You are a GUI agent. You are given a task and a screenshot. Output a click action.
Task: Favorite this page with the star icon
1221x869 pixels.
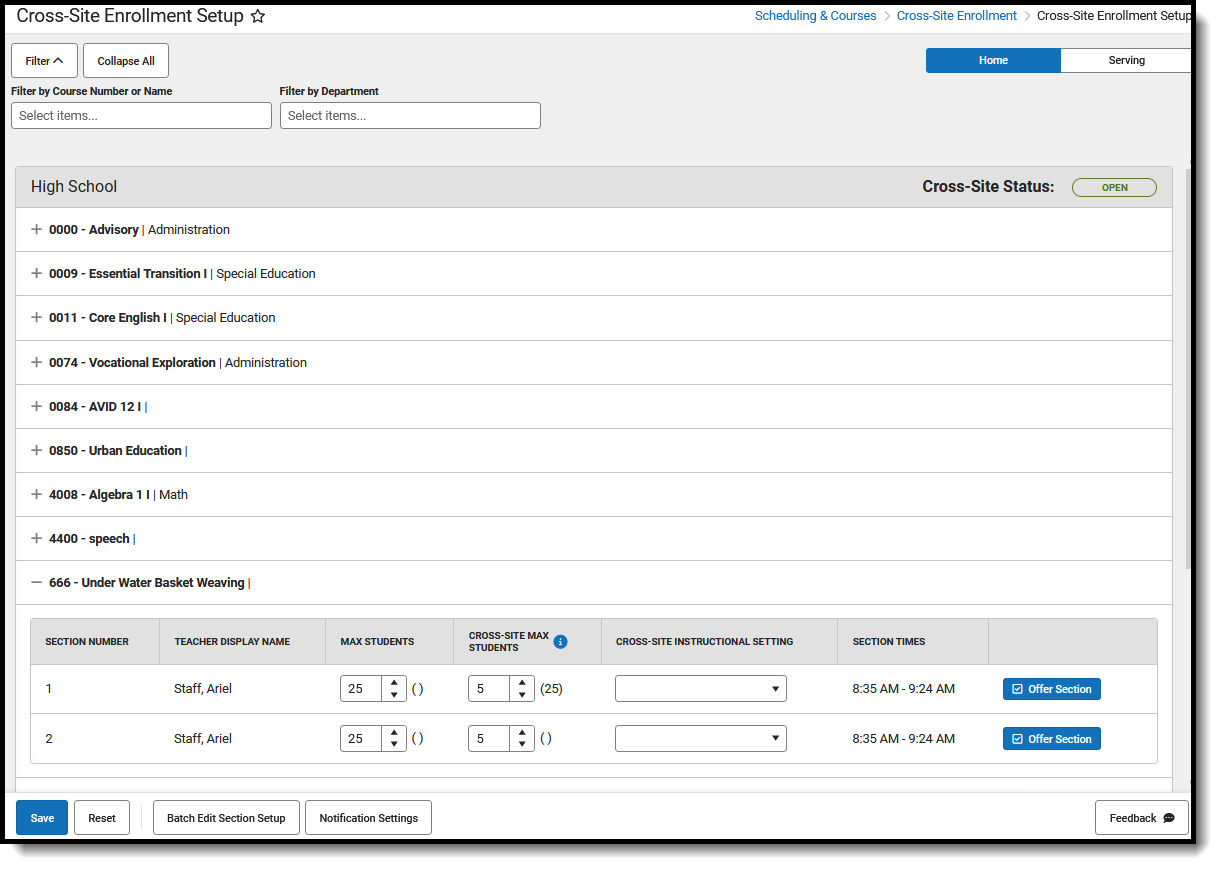tap(258, 16)
